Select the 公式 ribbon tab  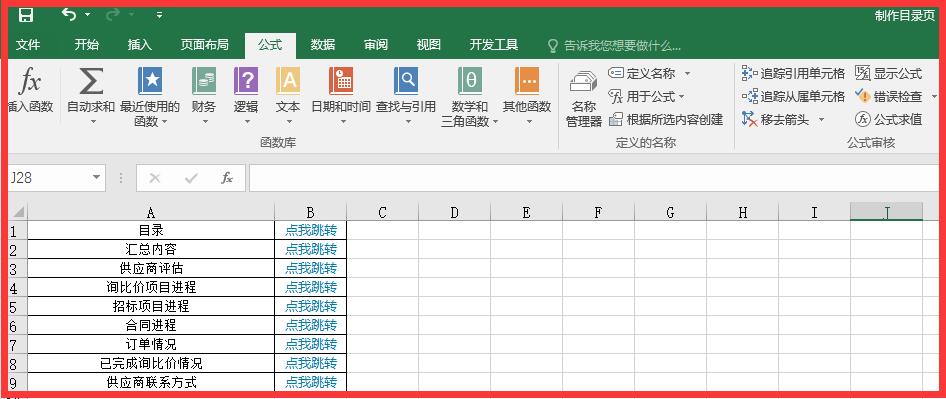270,45
